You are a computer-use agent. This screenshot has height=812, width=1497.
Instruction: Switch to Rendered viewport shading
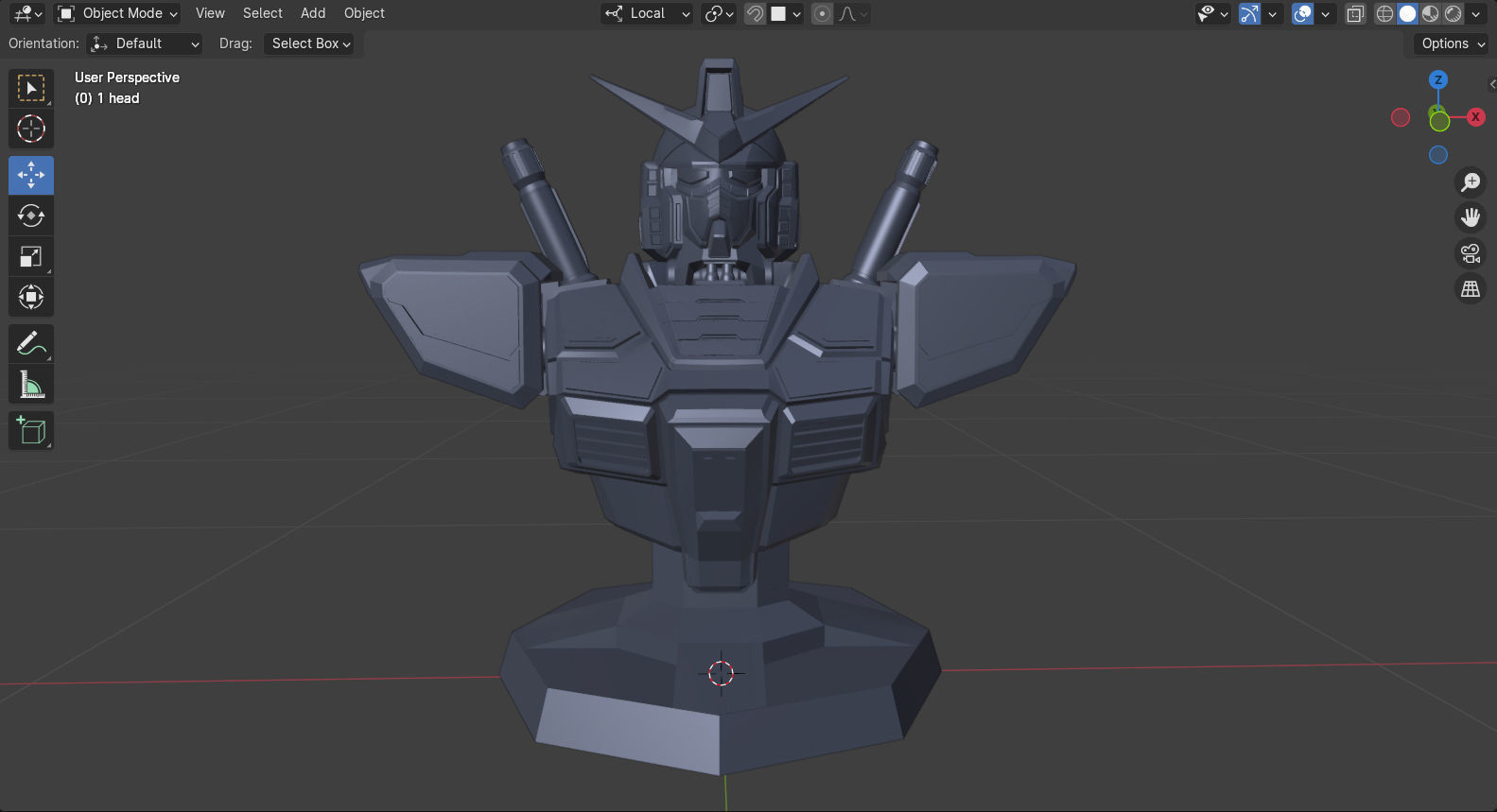pos(1453,13)
